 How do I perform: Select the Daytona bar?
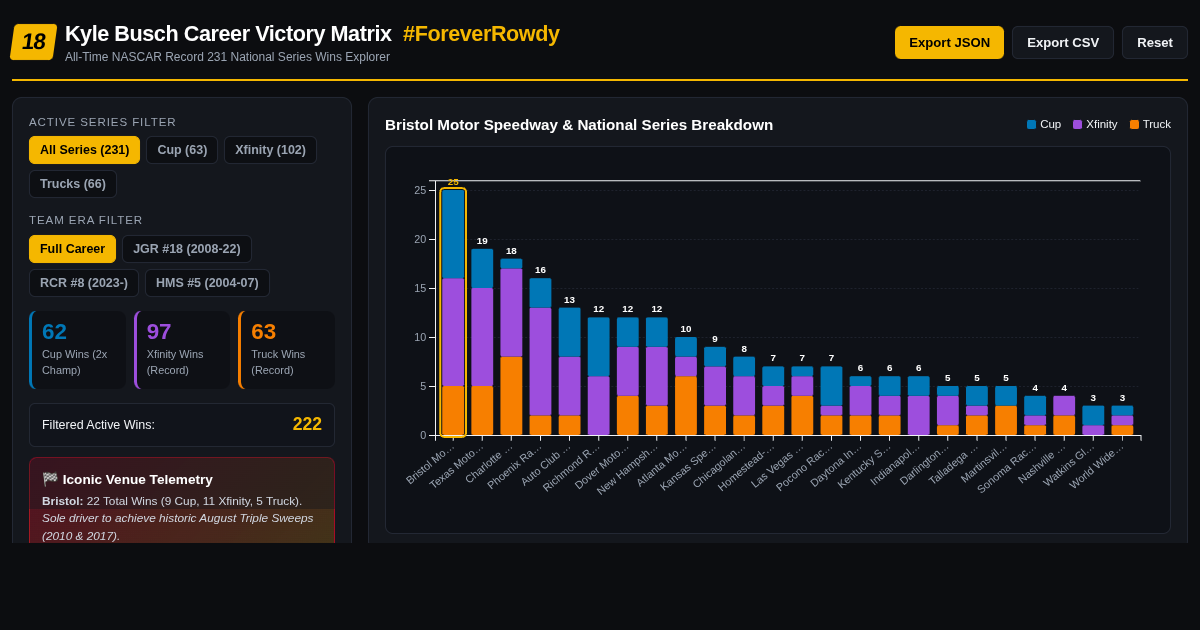coord(860,406)
